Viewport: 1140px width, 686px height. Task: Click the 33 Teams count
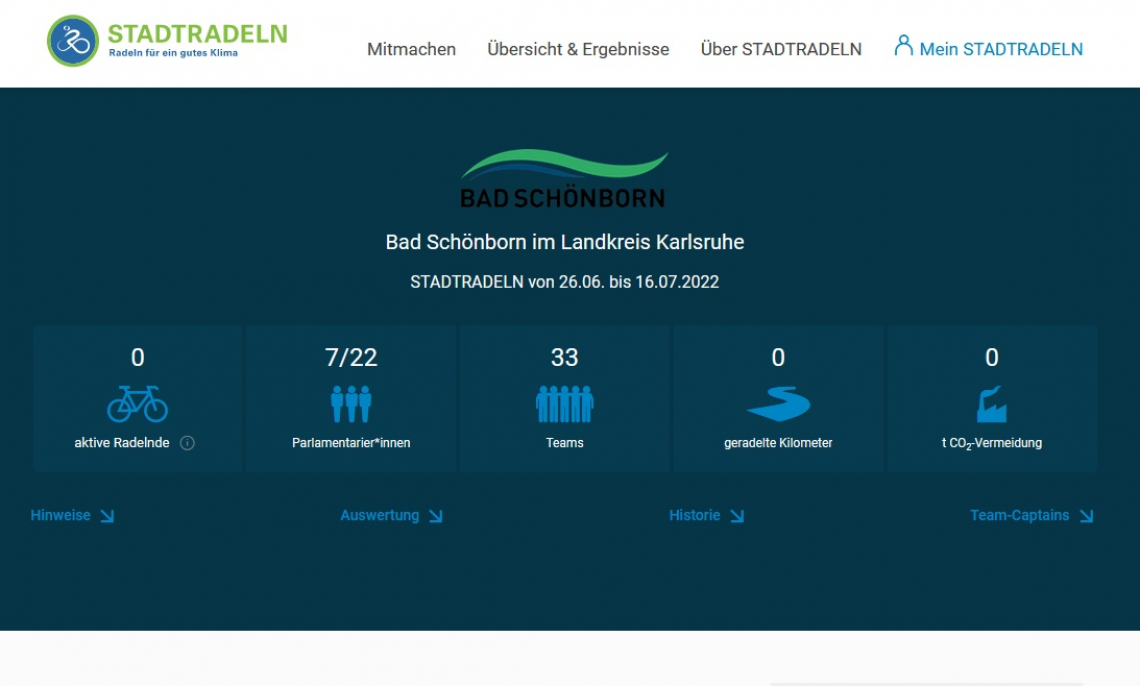(x=564, y=358)
